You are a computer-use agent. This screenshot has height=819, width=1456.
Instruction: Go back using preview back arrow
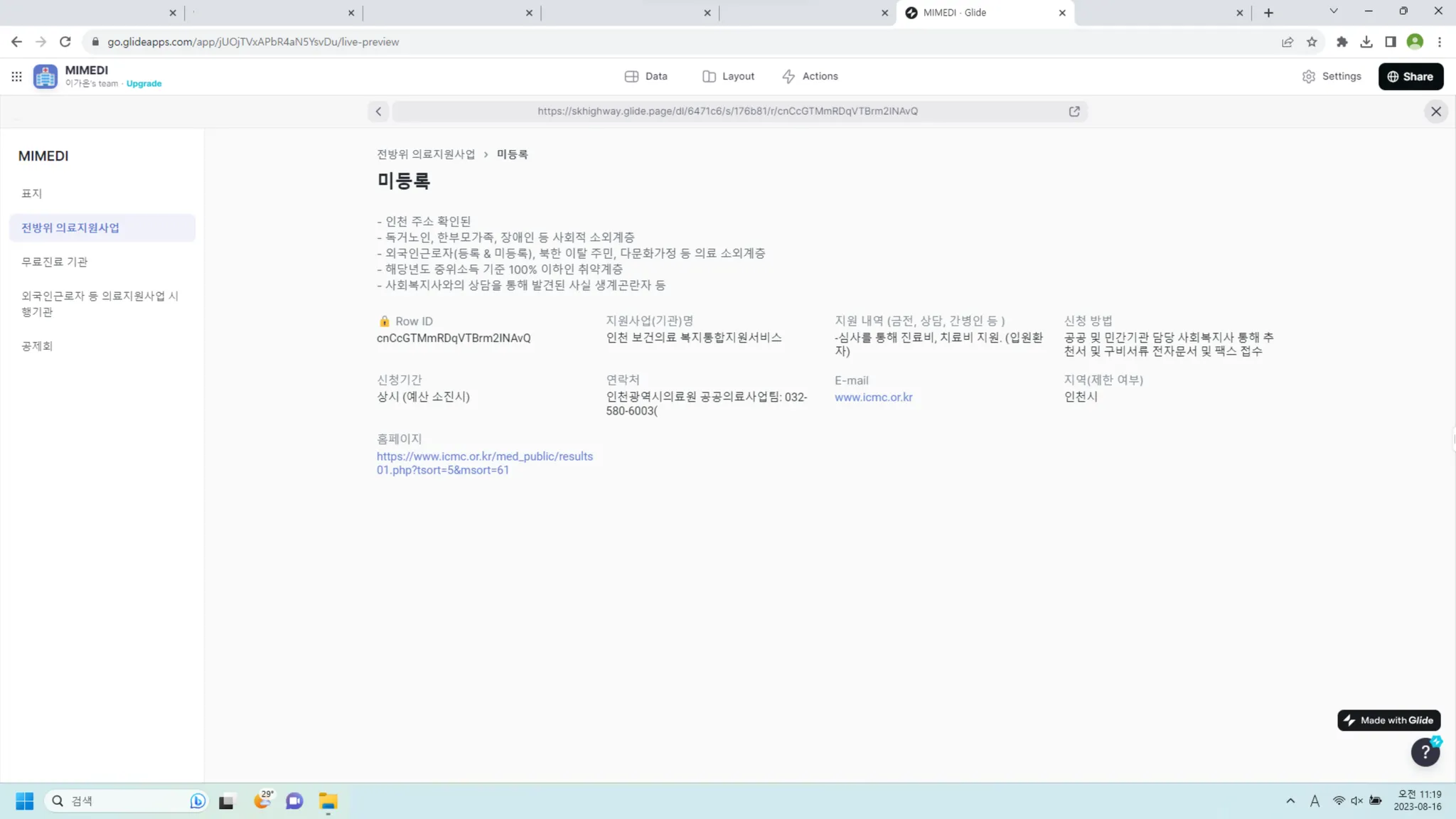click(378, 112)
